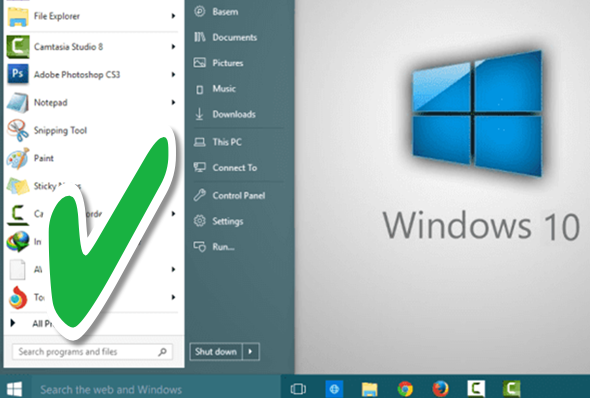Open white Camtasia icon on taskbar
The image size is (590, 398).
[476, 389]
